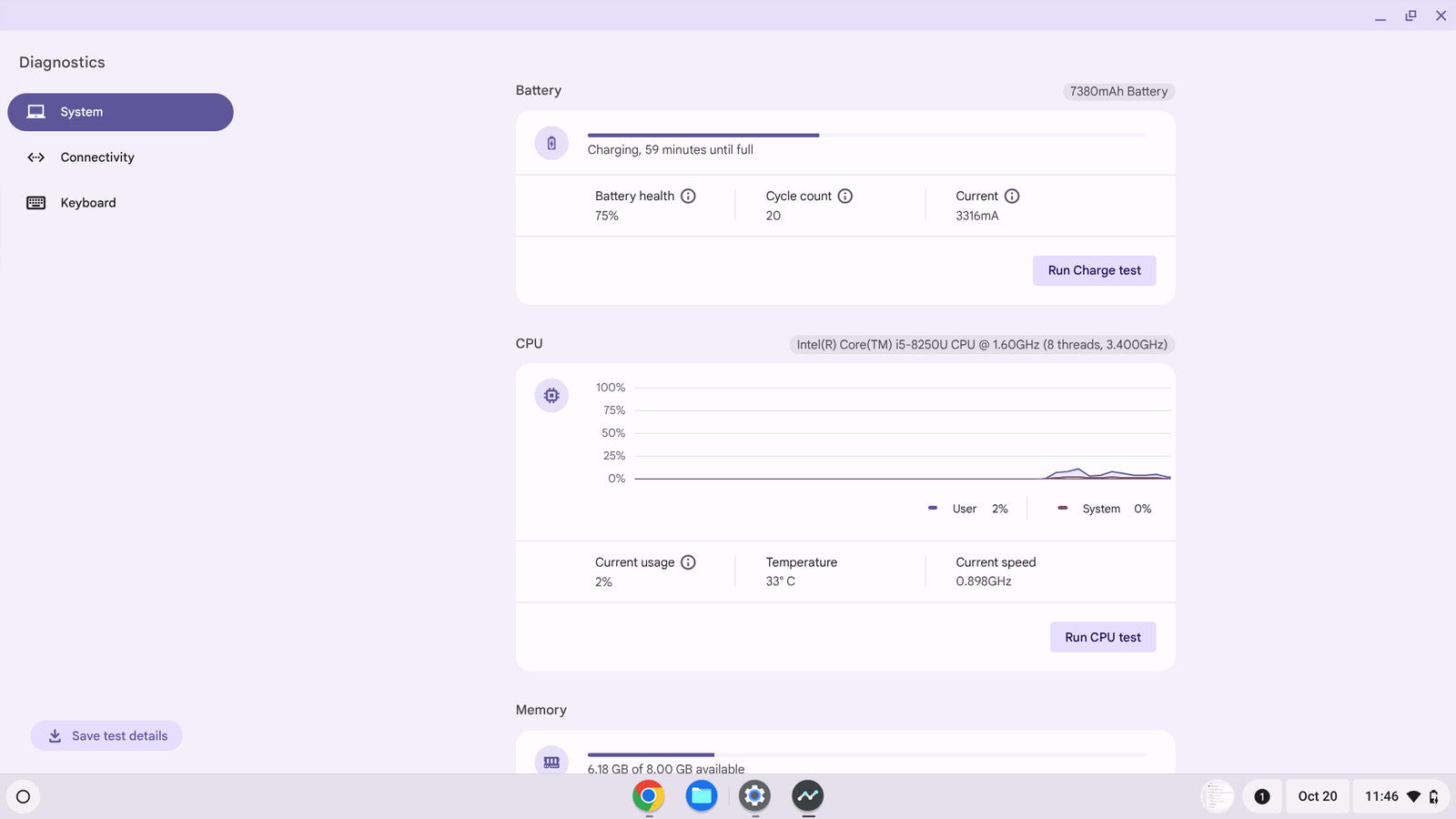Open the Keyboard diagnostics section
This screenshot has height=819, width=1456.
87,203
